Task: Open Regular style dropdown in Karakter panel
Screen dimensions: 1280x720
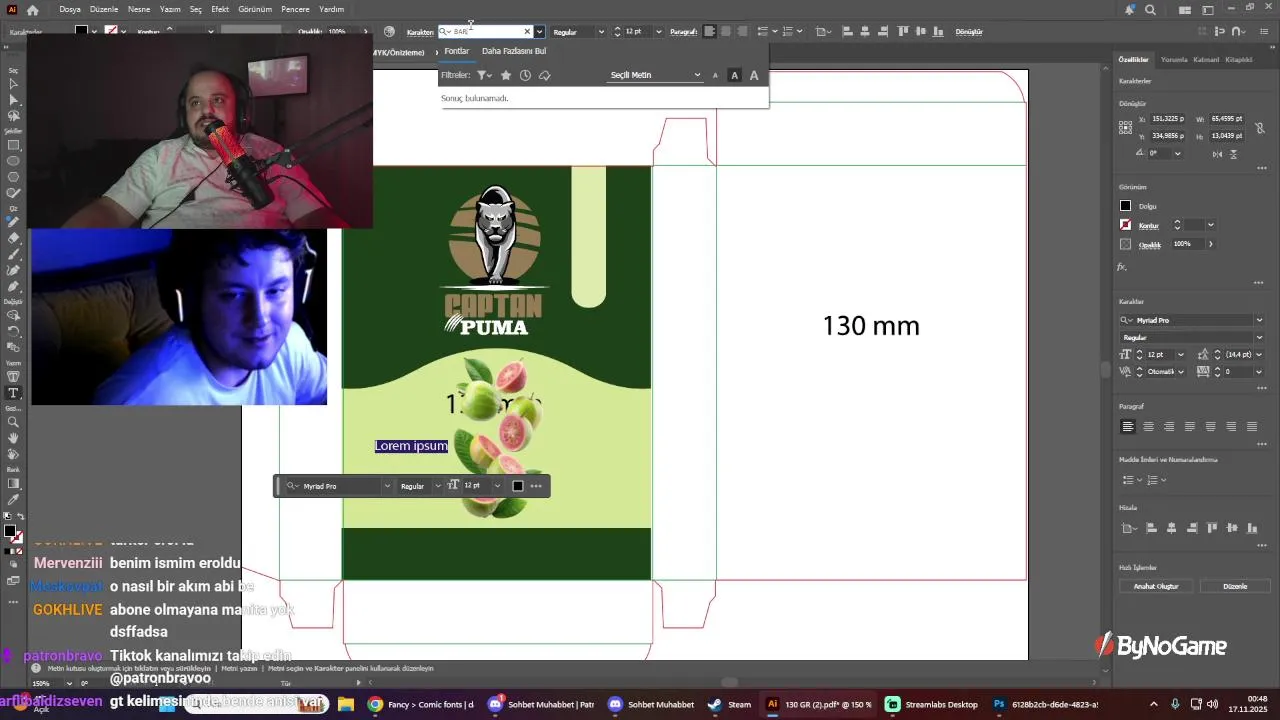Action: [x=1259, y=338]
